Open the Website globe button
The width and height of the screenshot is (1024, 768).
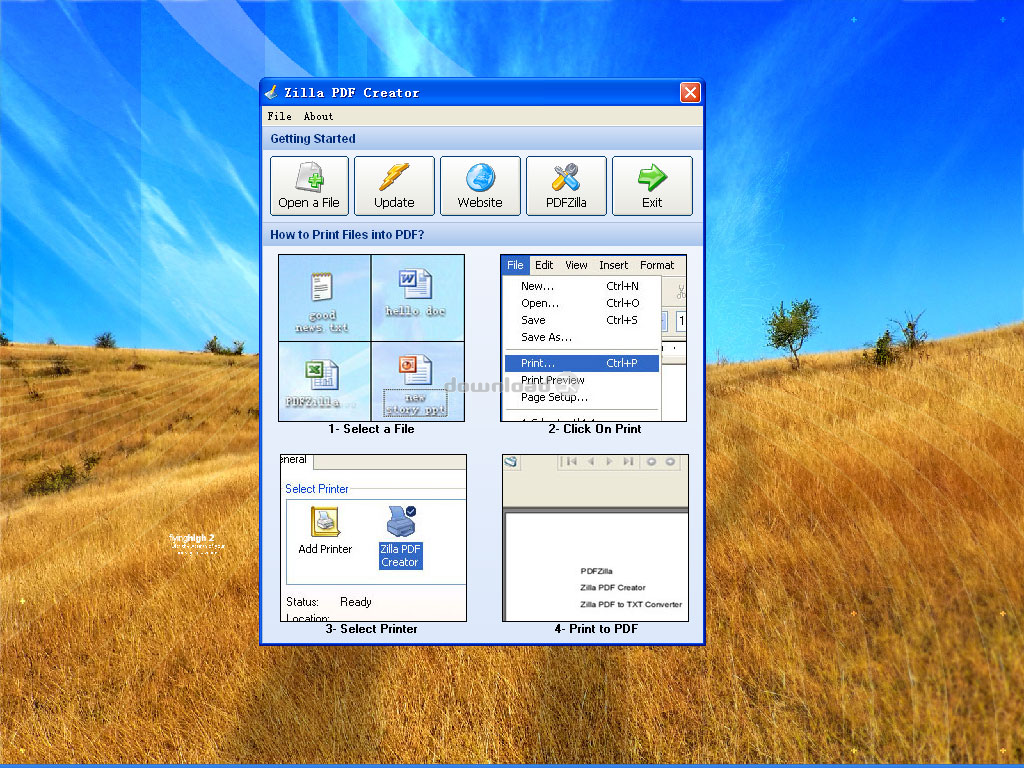pyautogui.click(x=480, y=186)
